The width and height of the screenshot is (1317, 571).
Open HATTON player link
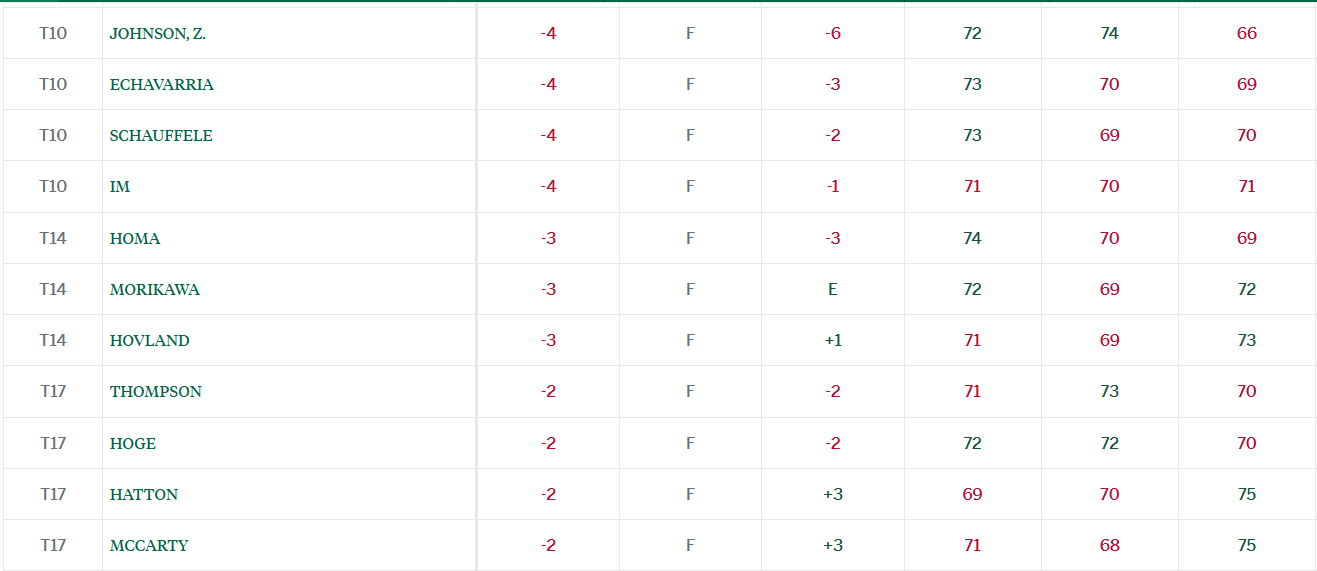[144, 494]
